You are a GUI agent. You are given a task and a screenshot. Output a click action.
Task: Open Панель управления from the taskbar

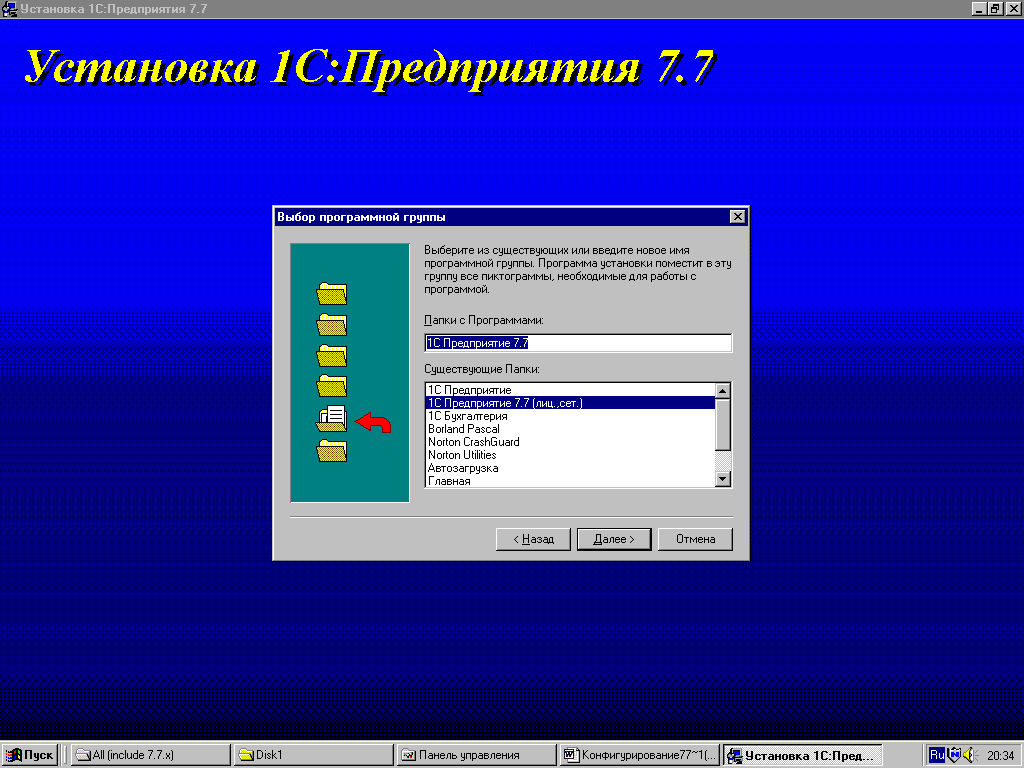[477, 755]
